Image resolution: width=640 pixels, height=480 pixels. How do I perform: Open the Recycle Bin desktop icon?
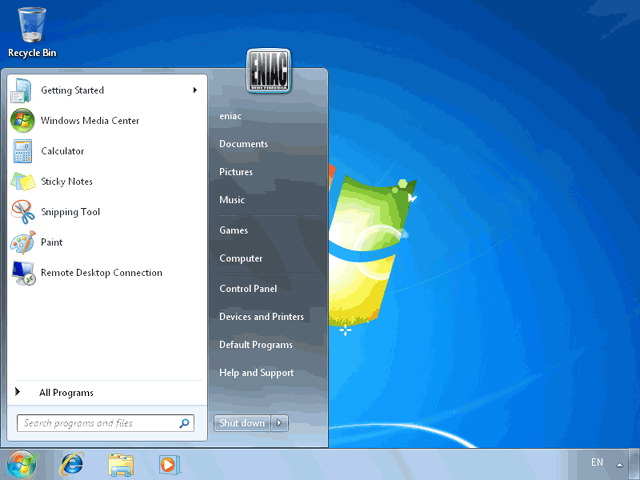pos(31,25)
